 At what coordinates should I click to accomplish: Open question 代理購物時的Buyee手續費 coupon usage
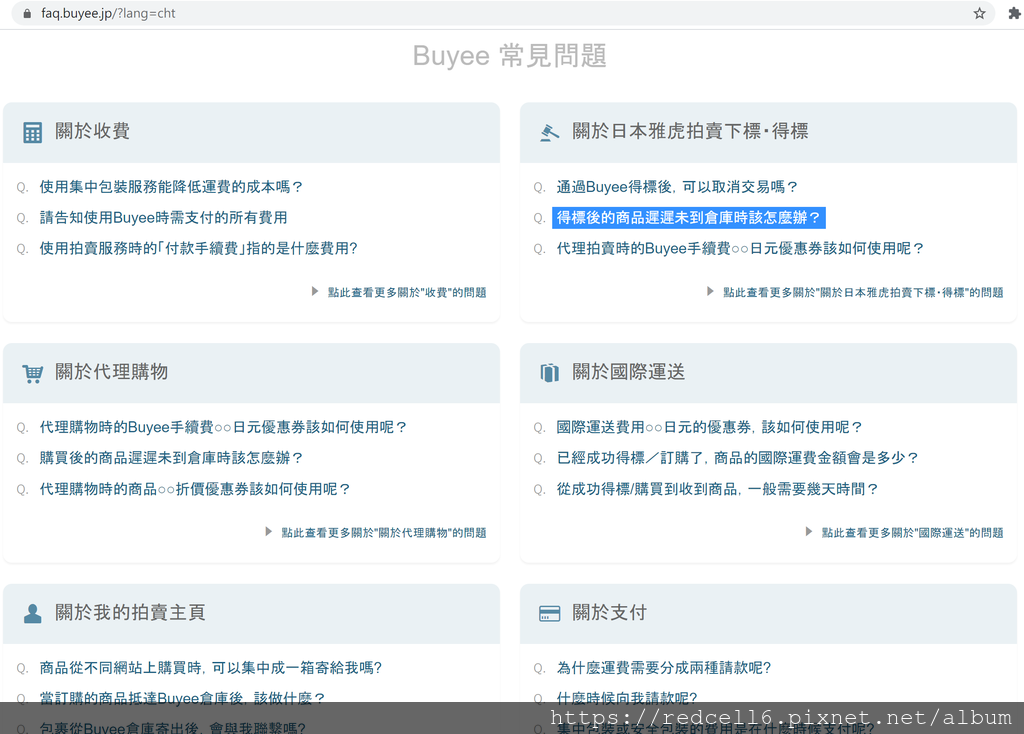tap(223, 427)
